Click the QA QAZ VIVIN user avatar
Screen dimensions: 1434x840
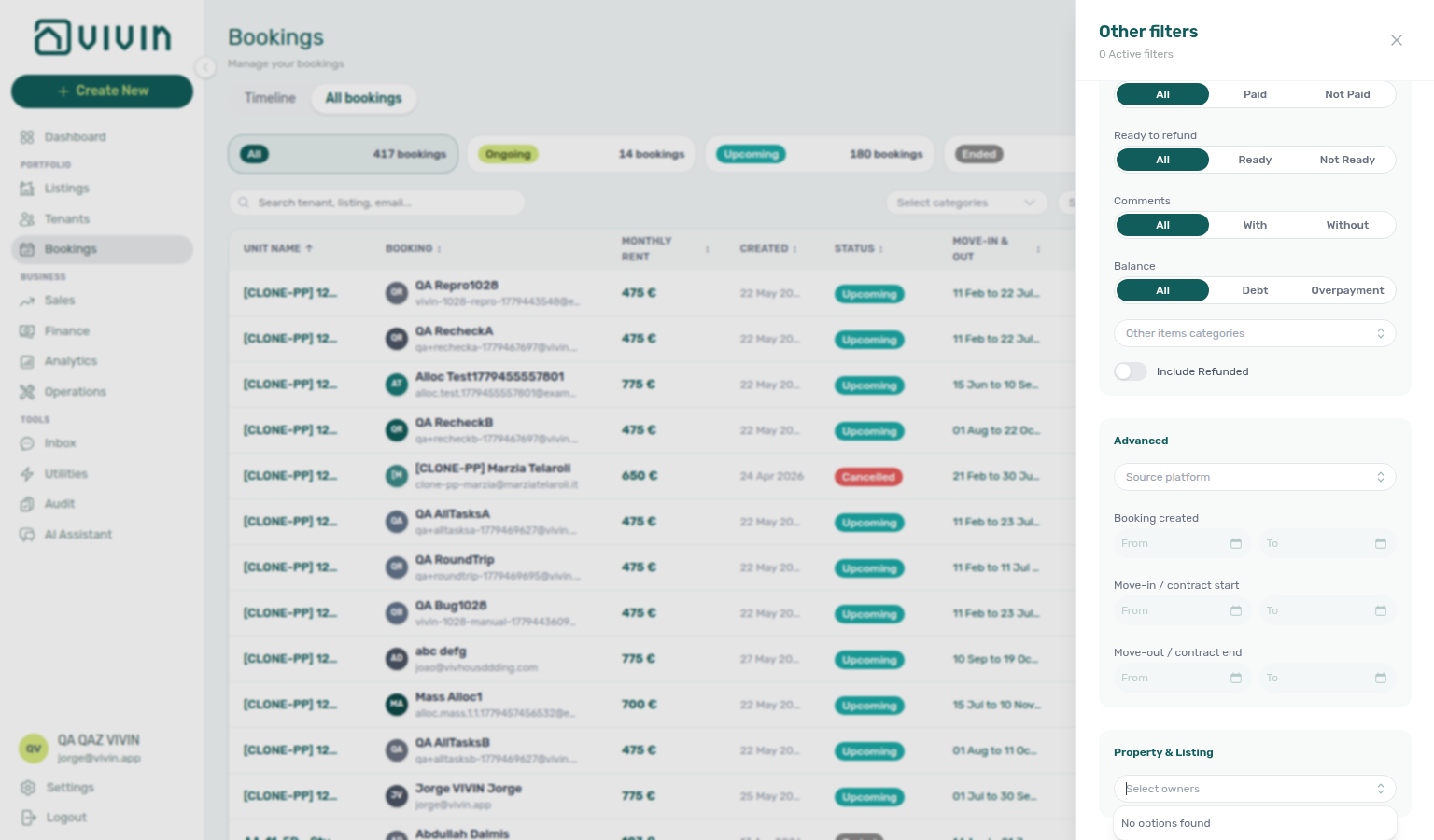(34, 749)
